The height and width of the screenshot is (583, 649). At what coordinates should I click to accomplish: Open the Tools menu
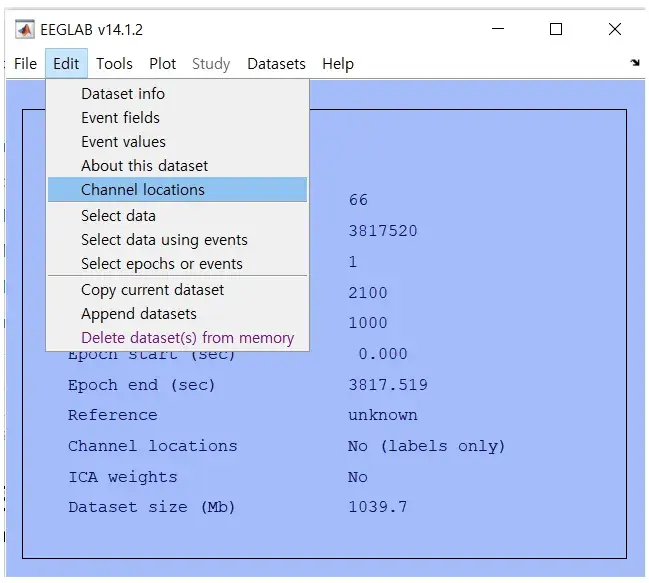tap(114, 64)
